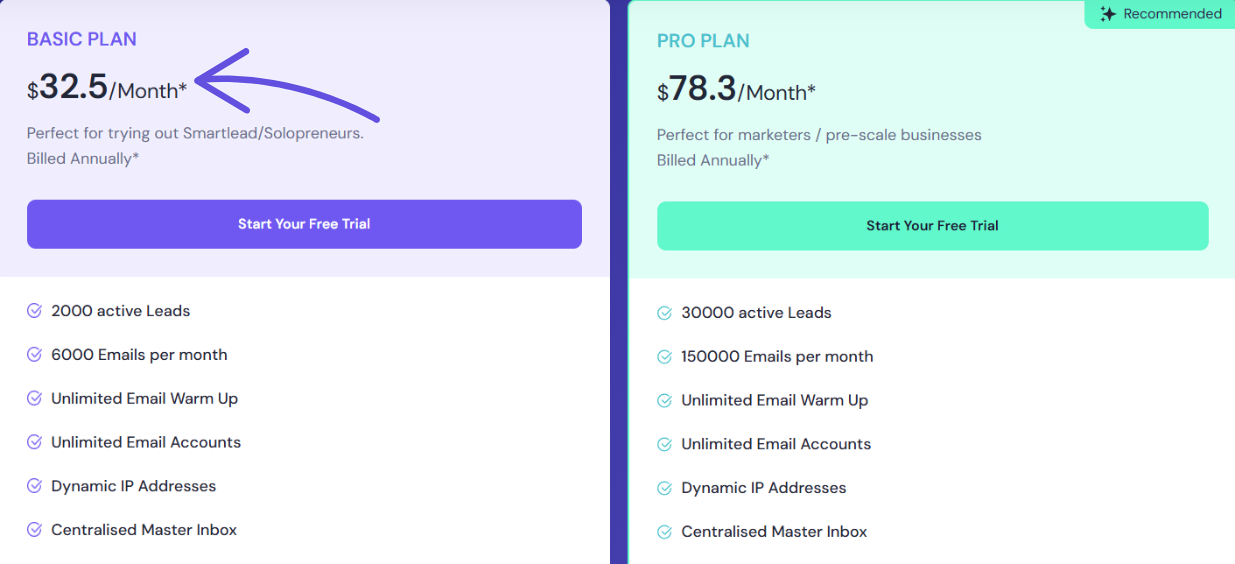Screen dimensions: 1235x564
Task: Click check icon beside 30000 active Leads
Action: click(664, 313)
